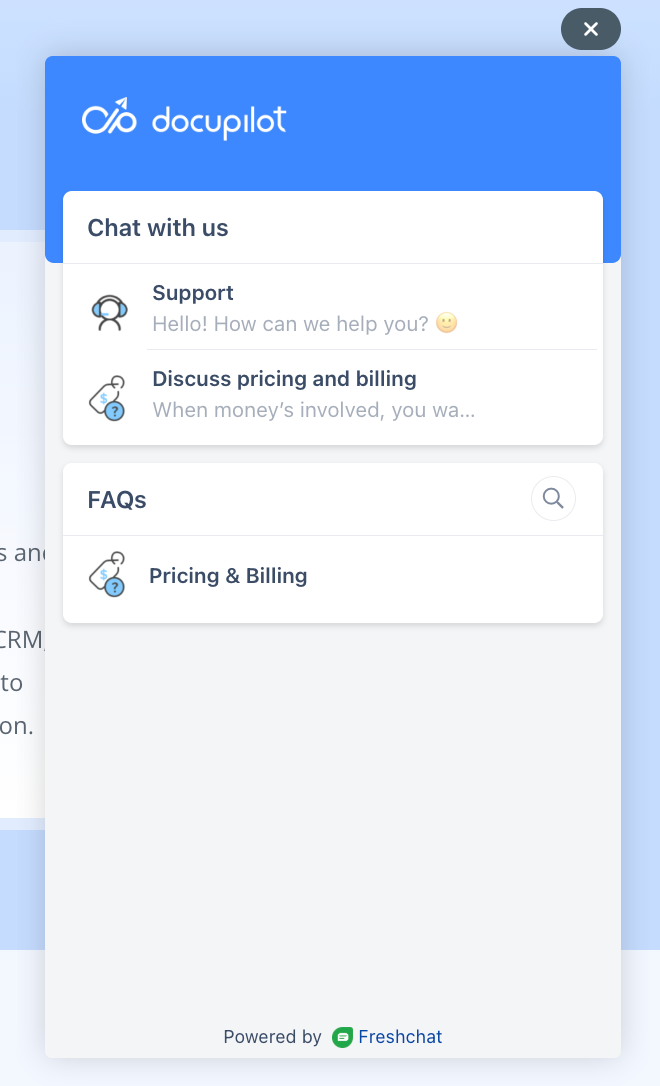Click the price-tag icon next to Pricing & Billing
Image resolution: width=660 pixels, height=1086 pixels.
click(x=109, y=575)
